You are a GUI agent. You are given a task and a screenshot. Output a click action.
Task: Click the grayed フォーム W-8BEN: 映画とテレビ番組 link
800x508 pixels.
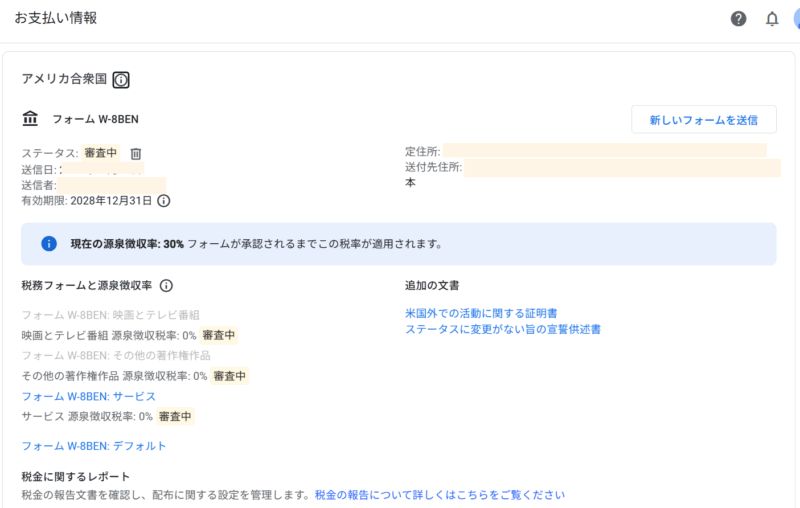(x=110, y=315)
